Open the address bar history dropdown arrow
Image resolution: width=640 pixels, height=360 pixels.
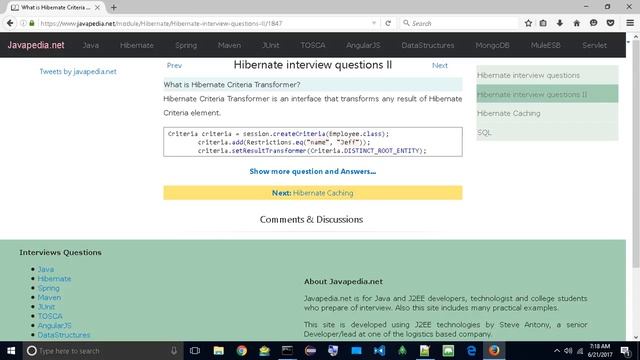tap(374, 23)
